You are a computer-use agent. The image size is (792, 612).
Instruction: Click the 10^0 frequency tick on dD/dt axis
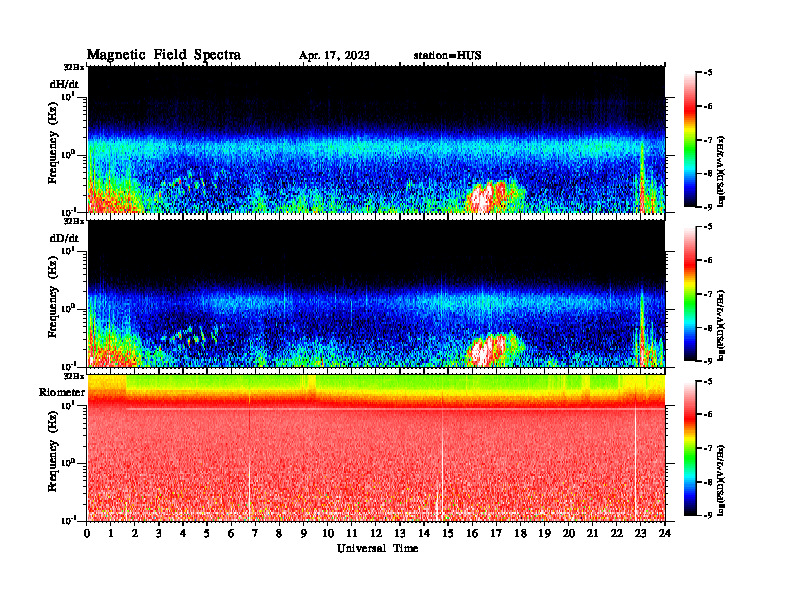click(x=68, y=308)
